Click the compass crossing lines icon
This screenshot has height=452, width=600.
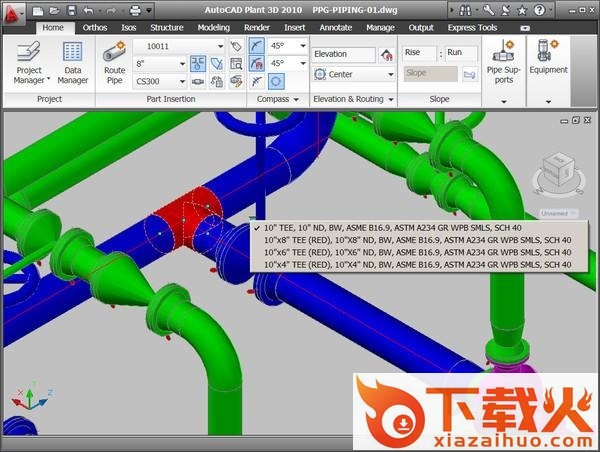coord(256,82)
